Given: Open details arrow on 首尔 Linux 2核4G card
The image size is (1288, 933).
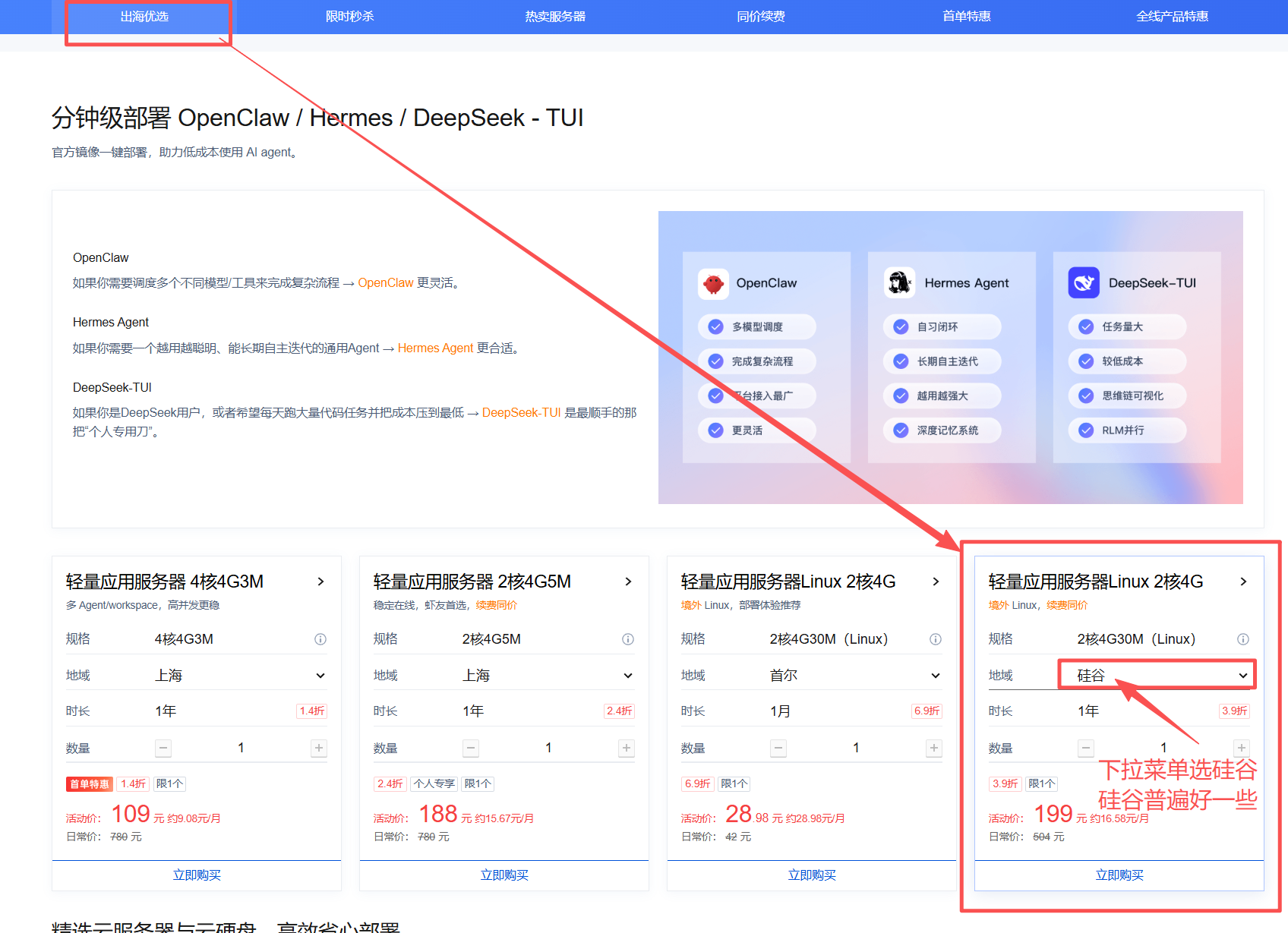Looking at the screenshot, I should coord(936,582).
